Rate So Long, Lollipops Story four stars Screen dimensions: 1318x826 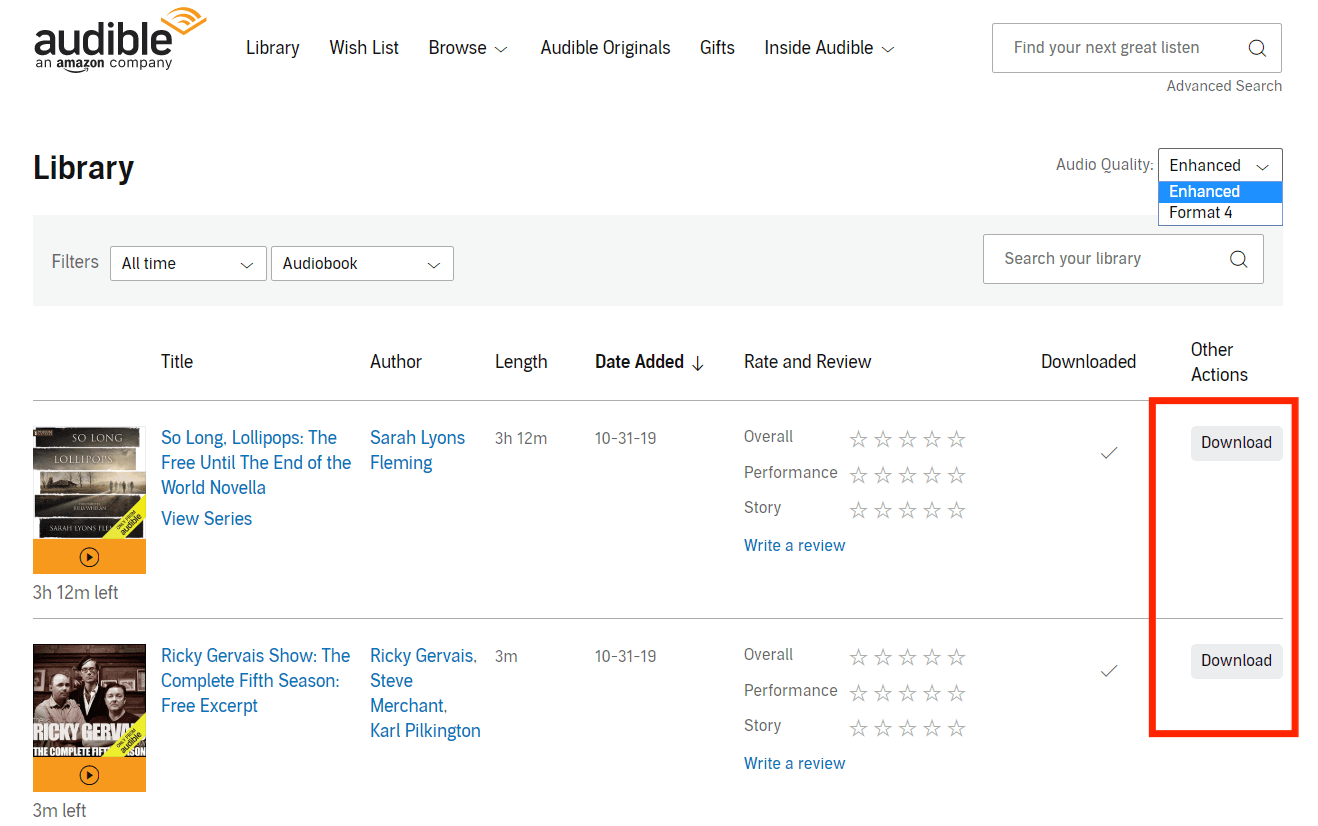click(x=932, y=510)
